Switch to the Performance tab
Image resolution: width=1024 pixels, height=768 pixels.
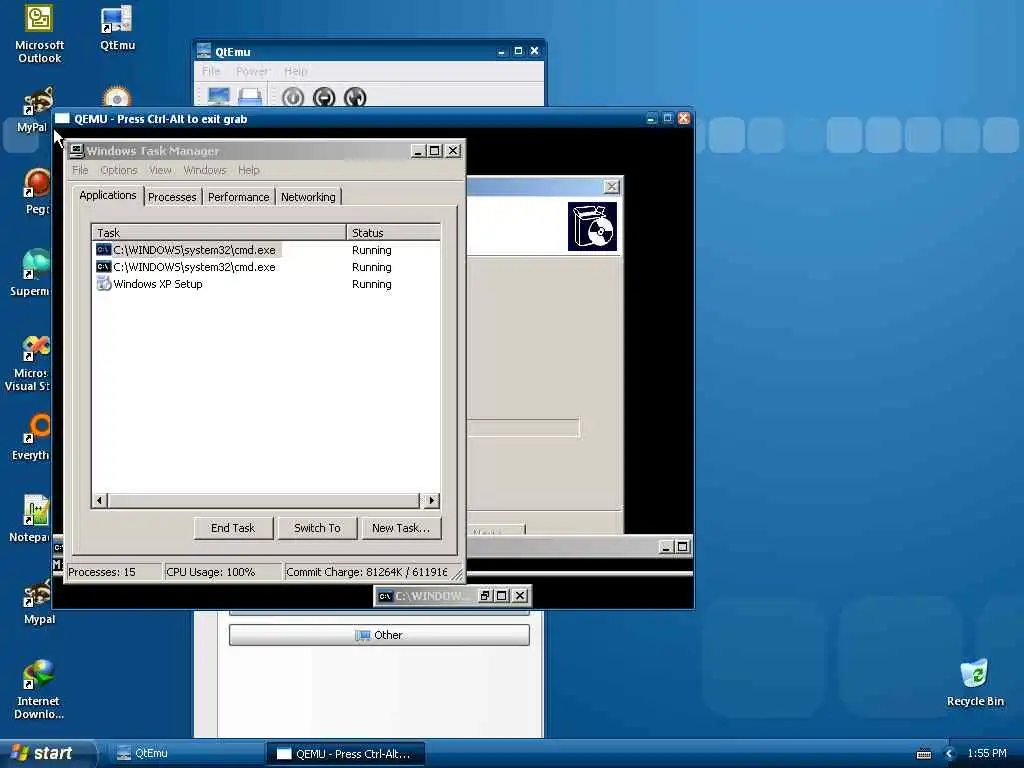238,197
